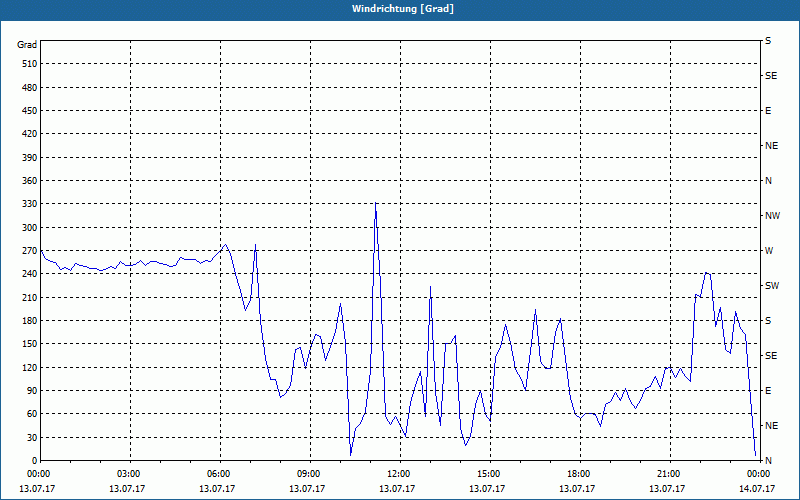Click the 270 y-axis value
The height and width of the screenshot is (500, 800).
click(30, 251)
